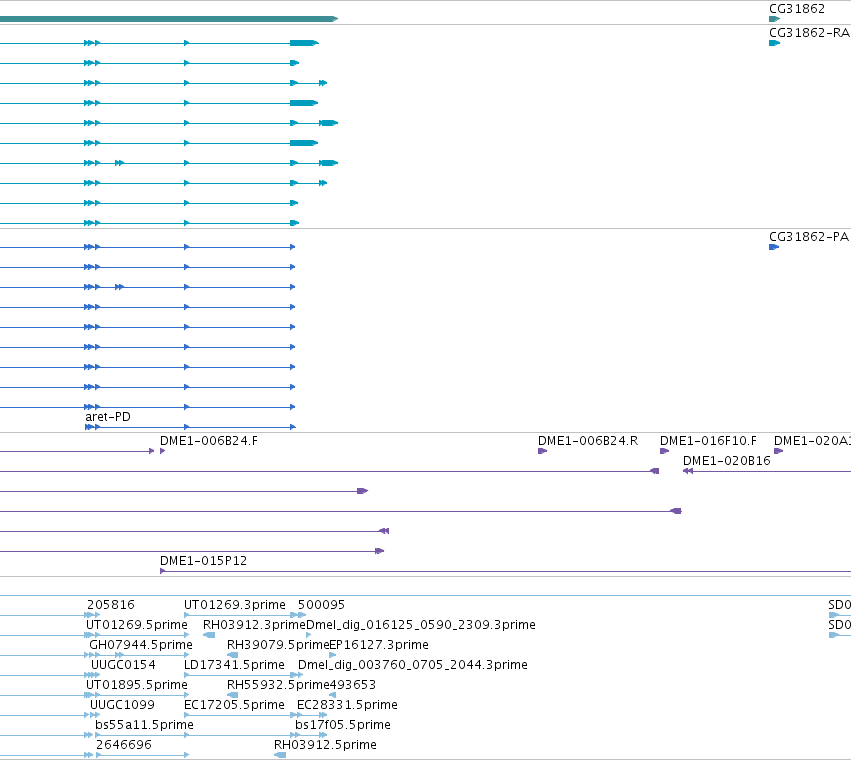851x760 pixels.
Task: Click the EC17205.5prime EST label
Action: tap(234, 705)
